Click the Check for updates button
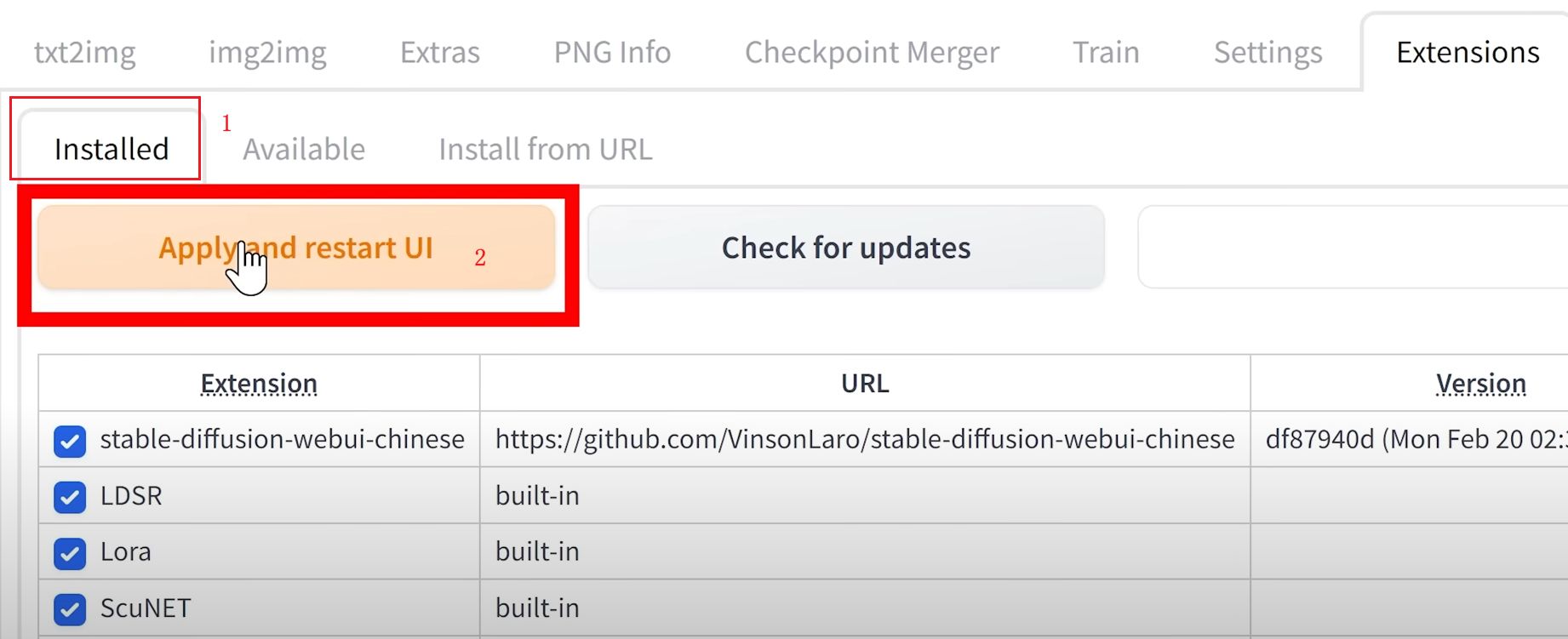The width and height of the screenshot is (1568, 639). click(846, 248)
